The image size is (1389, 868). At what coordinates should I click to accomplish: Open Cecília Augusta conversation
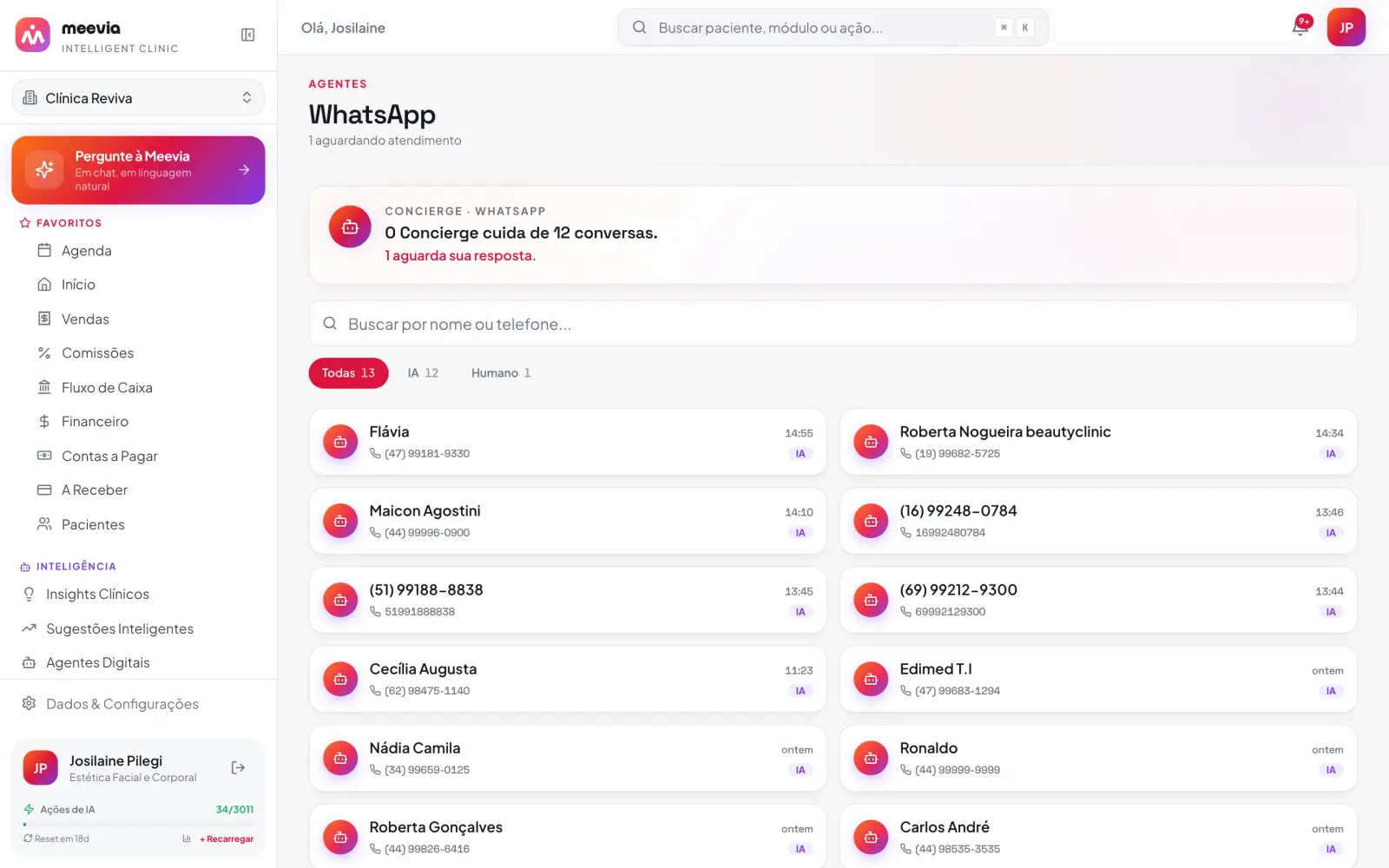pos(568,679)
